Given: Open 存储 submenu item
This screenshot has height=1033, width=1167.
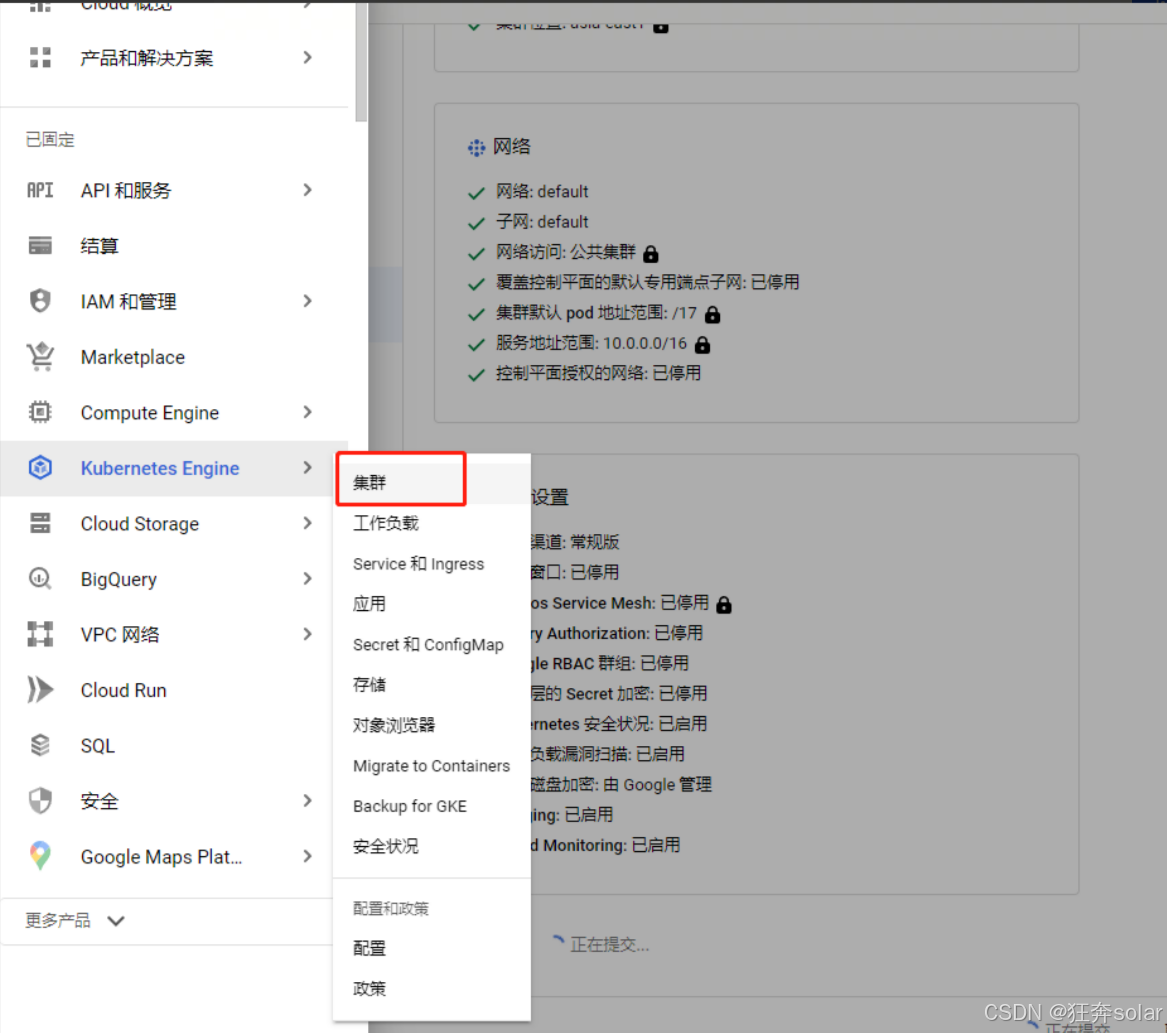Looking at the screenshot, I should 432,685.
